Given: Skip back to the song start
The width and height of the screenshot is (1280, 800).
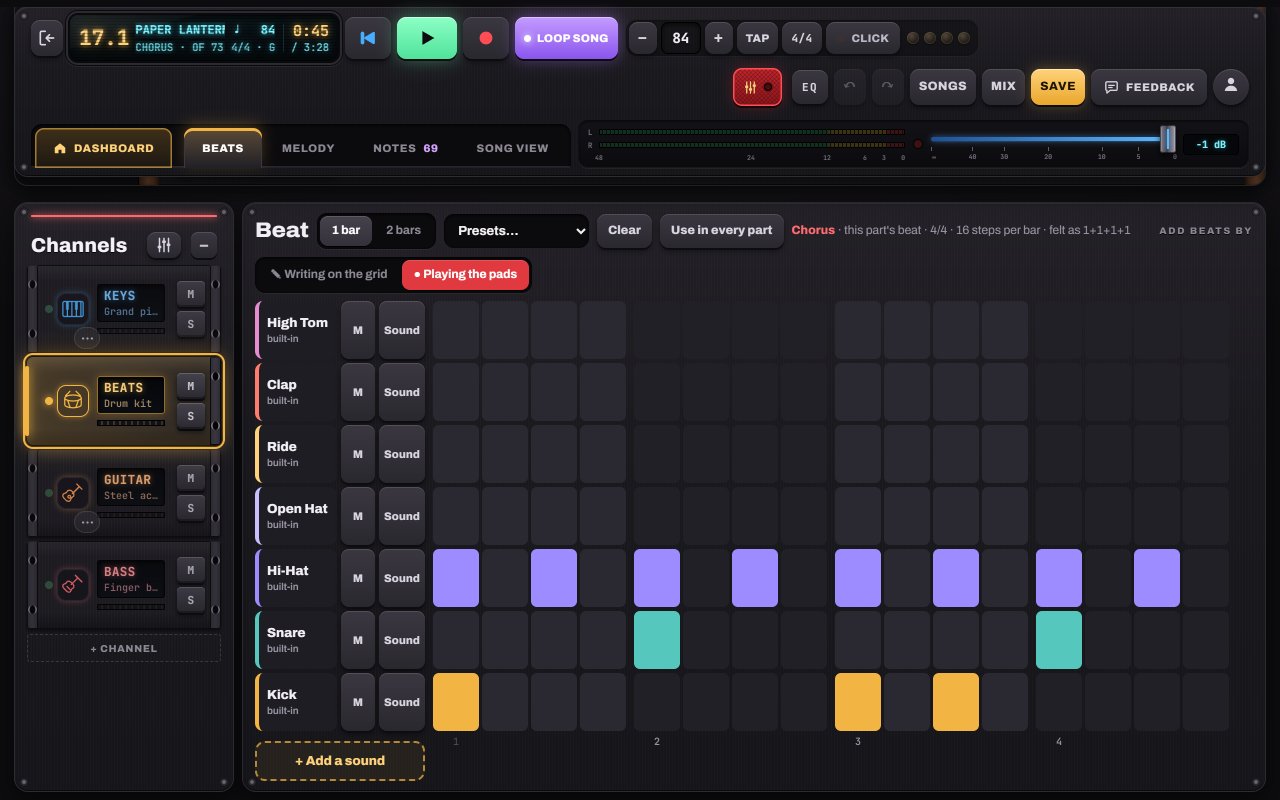Looking at the screenshot, I should coord(368,38).
